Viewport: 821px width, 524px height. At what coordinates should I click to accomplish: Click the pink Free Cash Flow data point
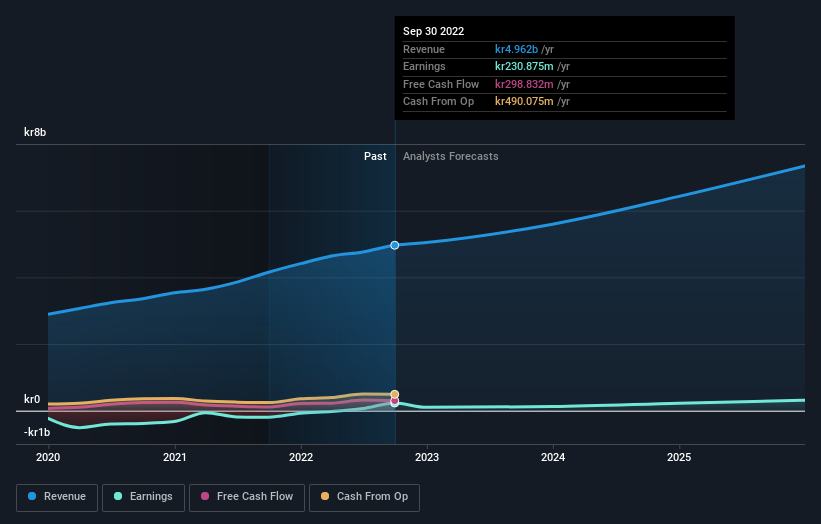[395, 401]
